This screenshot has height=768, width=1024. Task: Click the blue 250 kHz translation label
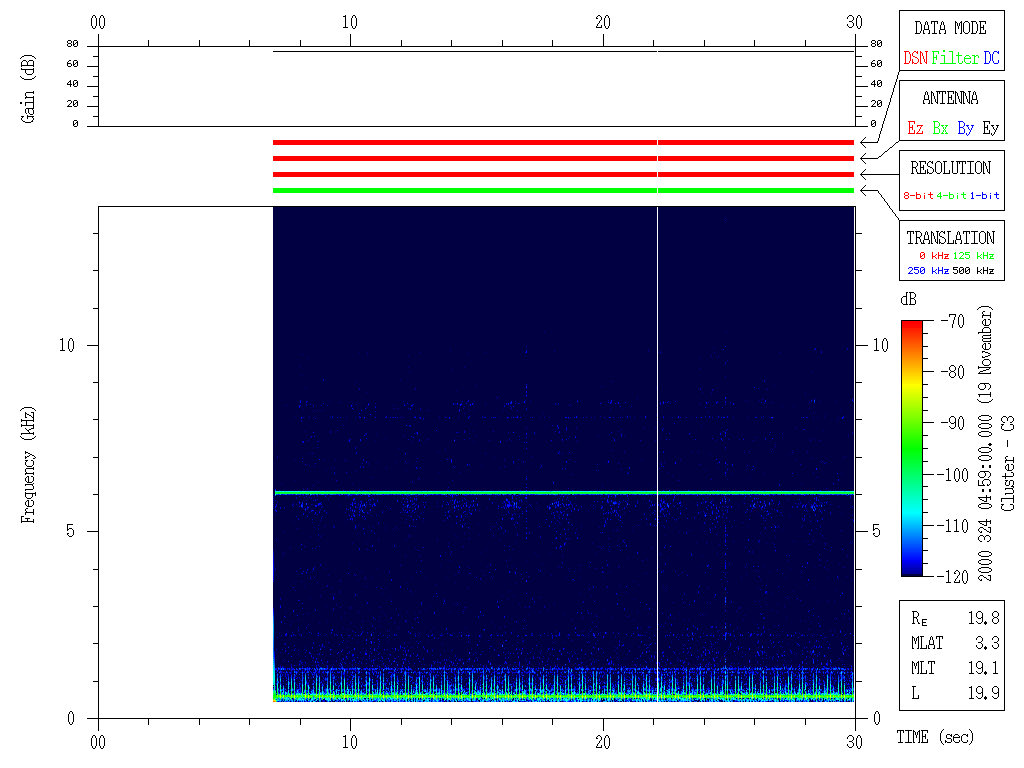(927, 271)
